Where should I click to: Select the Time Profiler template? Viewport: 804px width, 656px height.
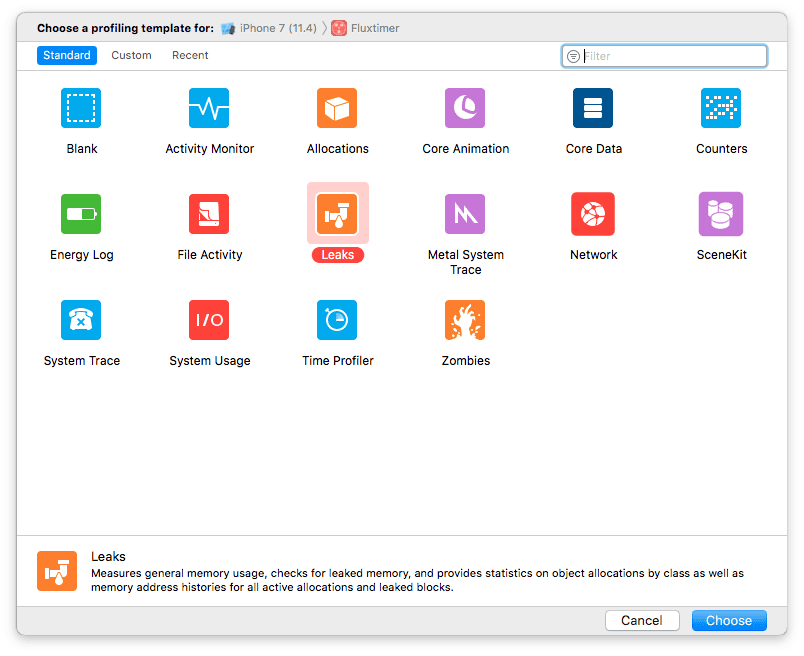click(x=337, y=320)
